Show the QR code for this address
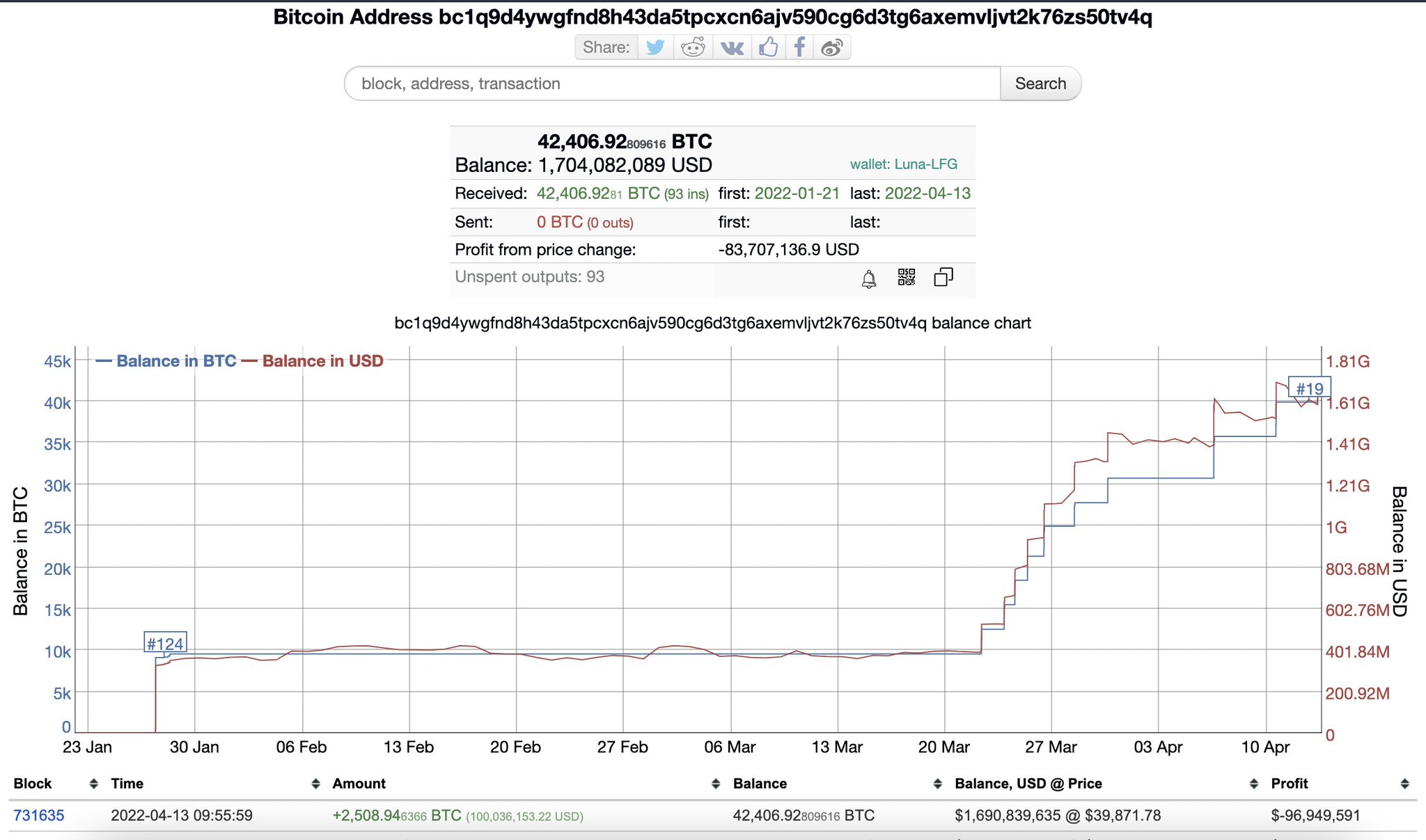1426x840 pixels. point(906,276)
